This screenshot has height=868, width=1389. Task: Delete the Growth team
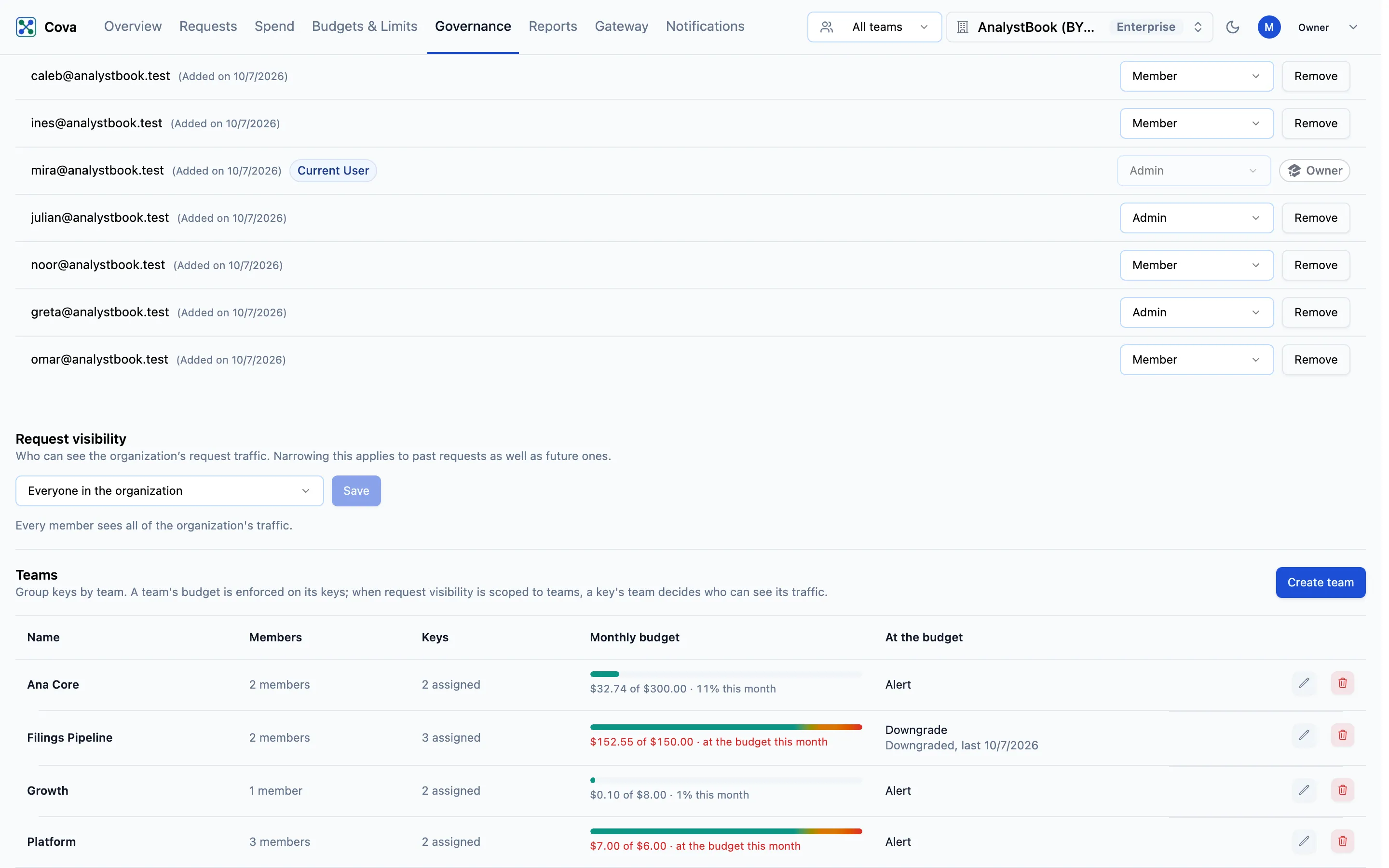coord(1343,790)
